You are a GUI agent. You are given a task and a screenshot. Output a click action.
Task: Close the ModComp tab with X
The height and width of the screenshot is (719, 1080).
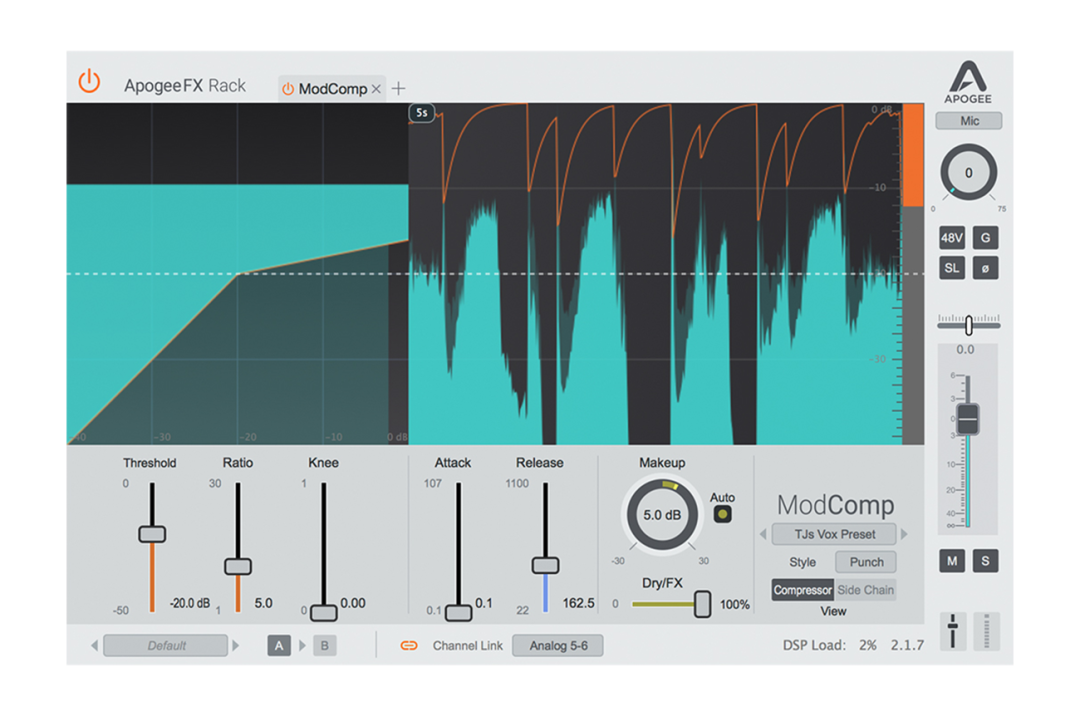(x=376, y=89)
